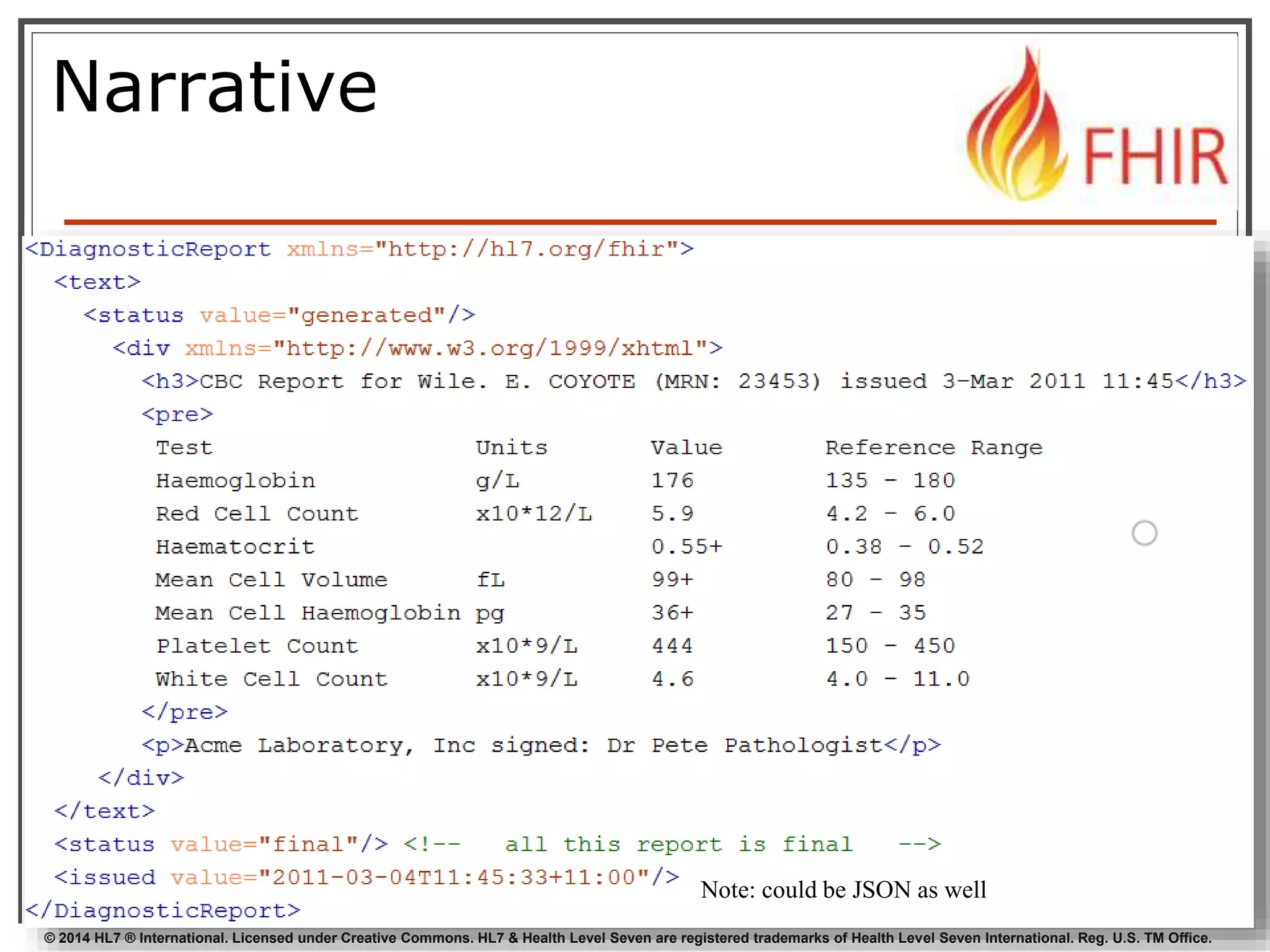
Task: Click the green final report comment
Action: [679, 844]
